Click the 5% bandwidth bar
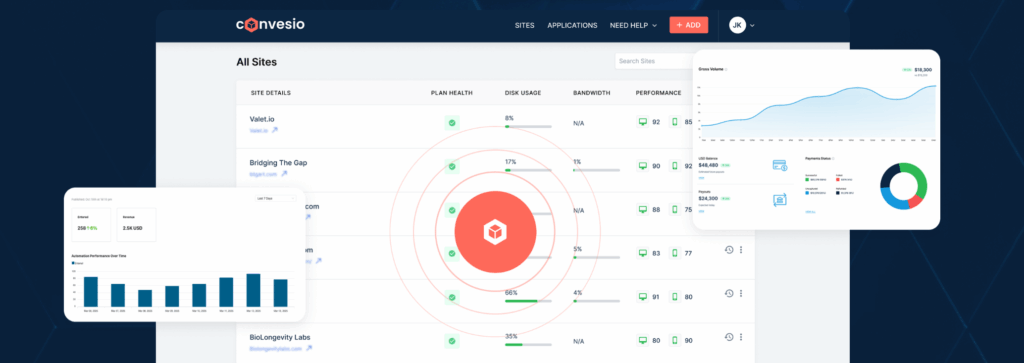 click(596, 257)
